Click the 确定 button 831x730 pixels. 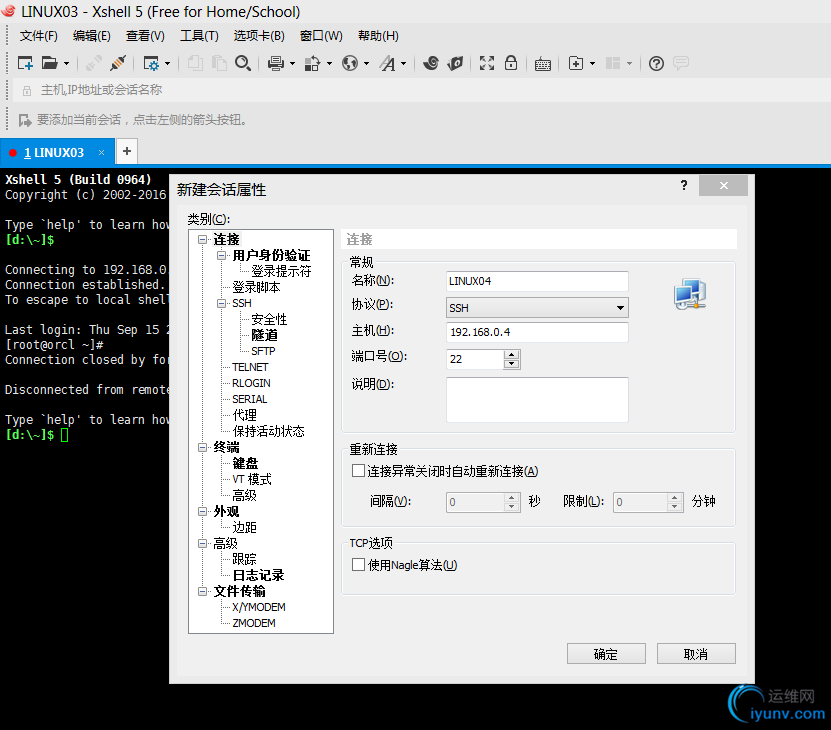coord(606,654)
